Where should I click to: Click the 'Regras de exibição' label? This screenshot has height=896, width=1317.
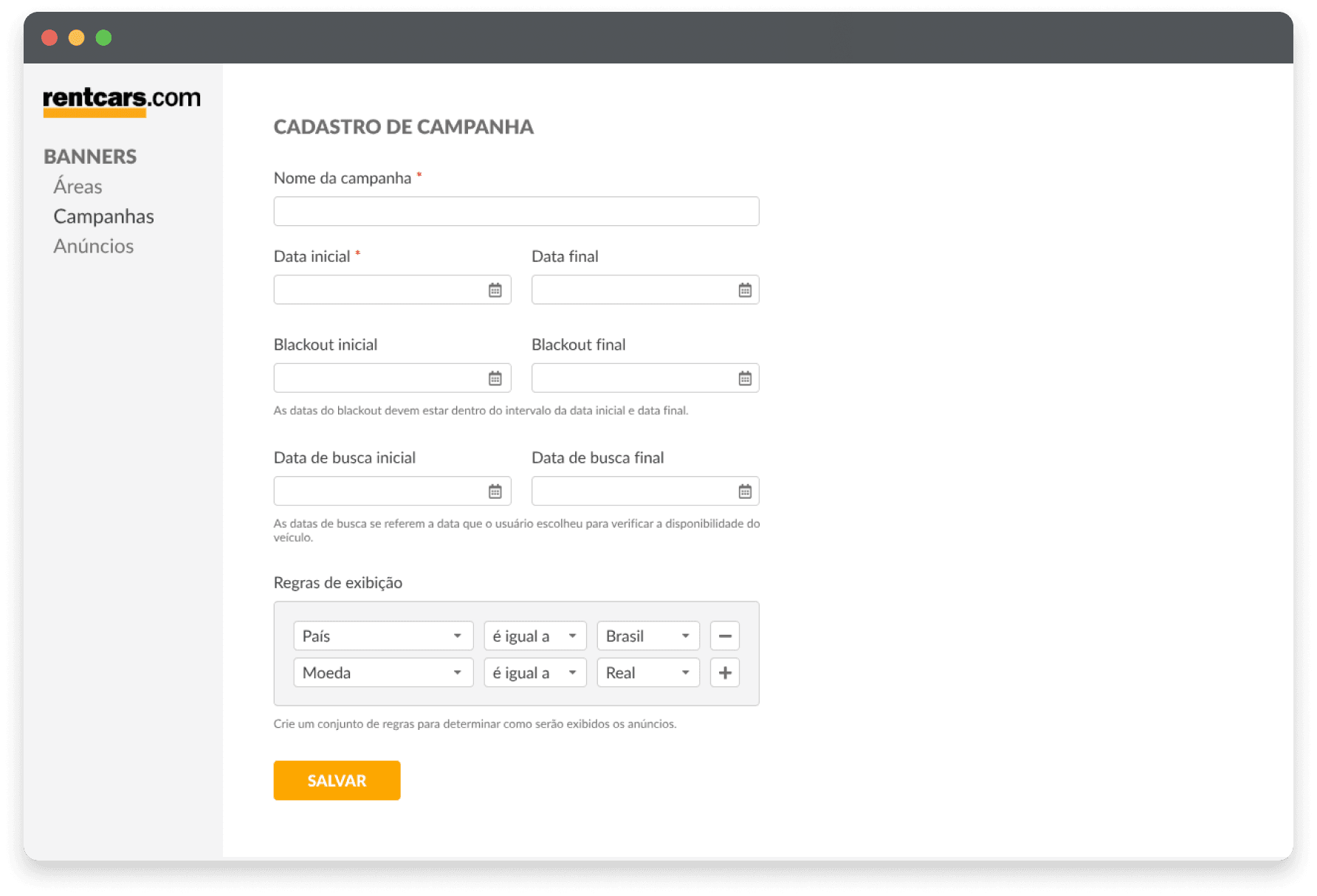click(338, 582)
